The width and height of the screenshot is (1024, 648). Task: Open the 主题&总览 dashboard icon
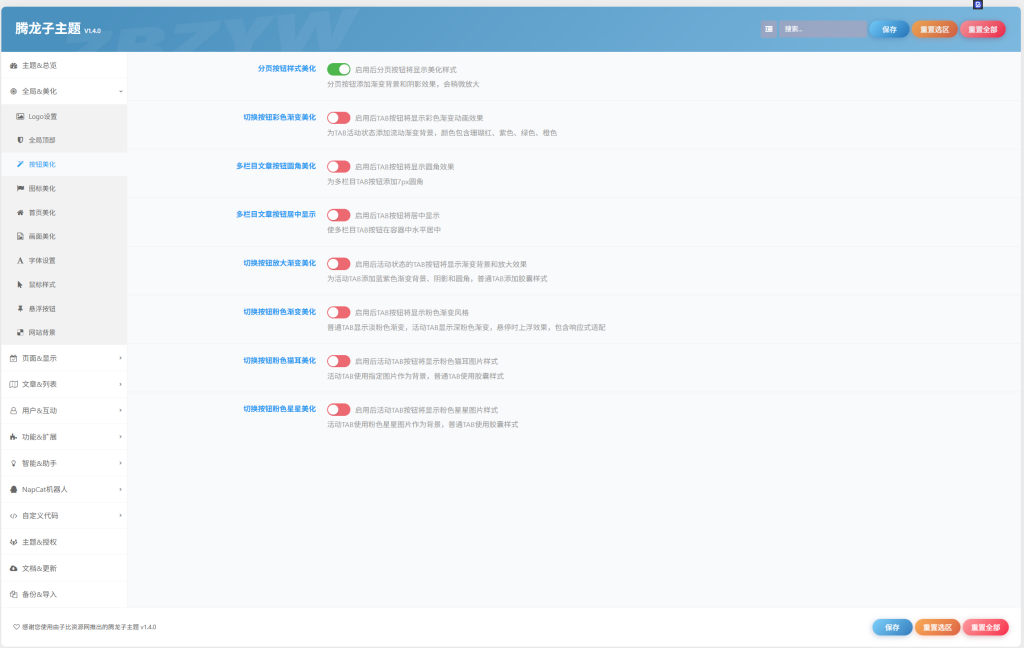[x=13, y=65]
